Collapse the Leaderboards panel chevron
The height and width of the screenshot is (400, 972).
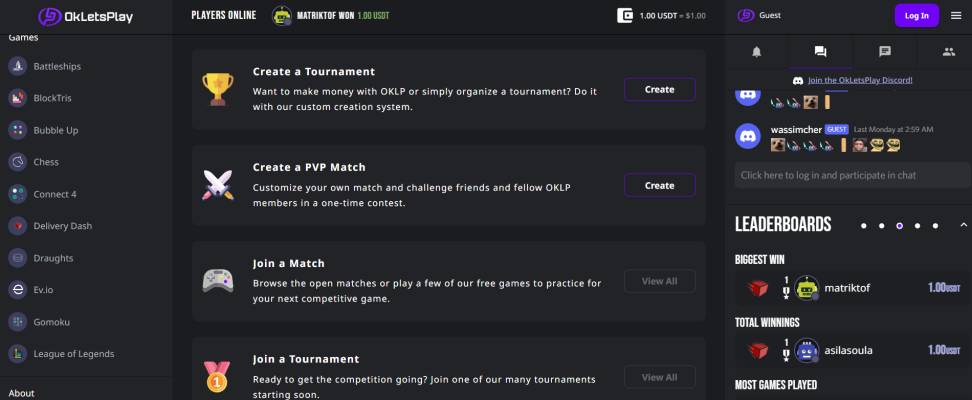point(963,224)
